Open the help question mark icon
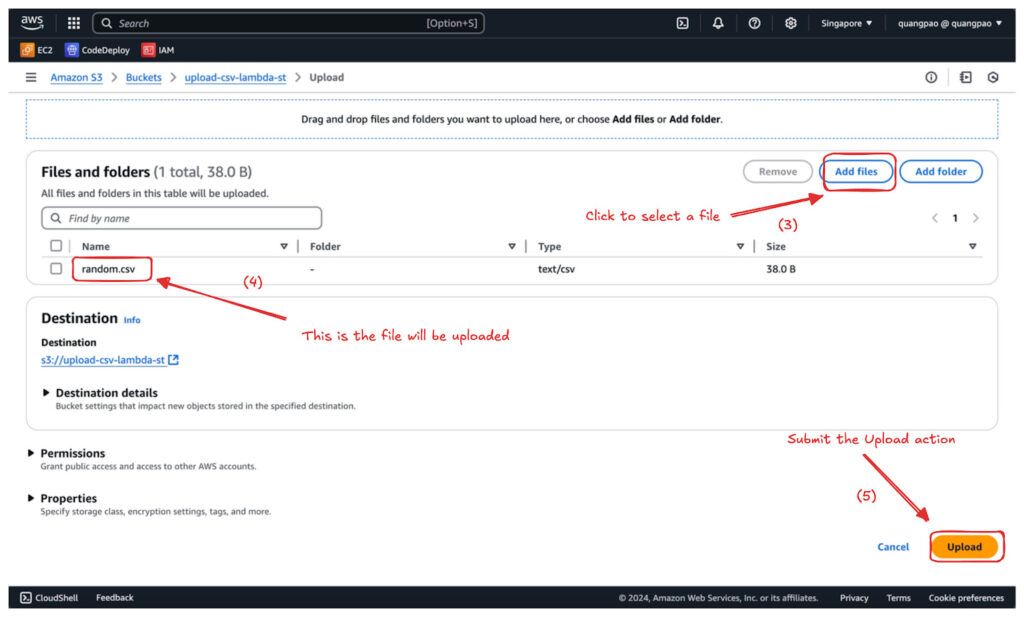This screenshot has height=617, width=1024. click(x=754, y=23)
